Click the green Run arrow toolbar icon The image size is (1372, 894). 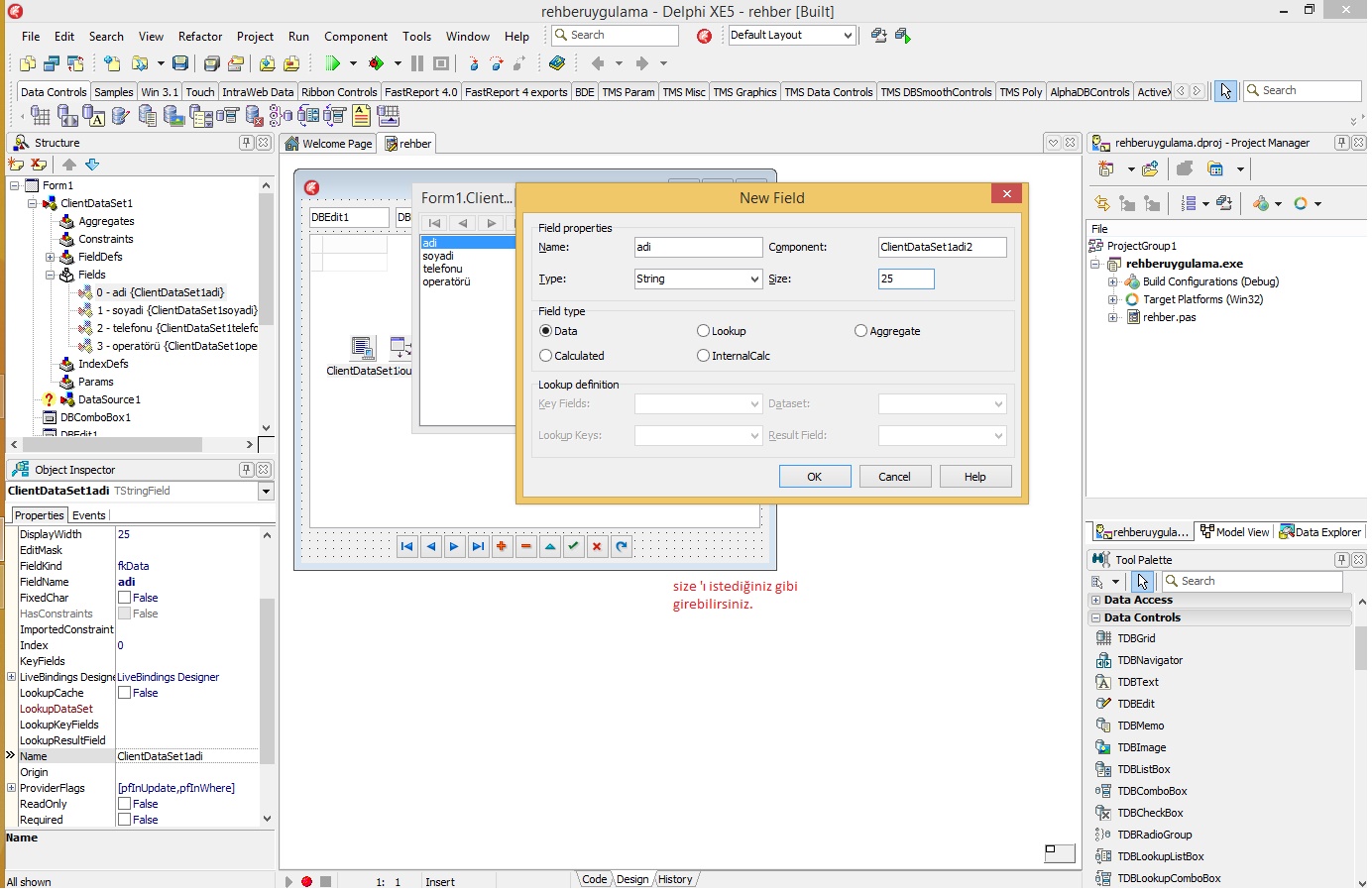click(x=332, y=63)
